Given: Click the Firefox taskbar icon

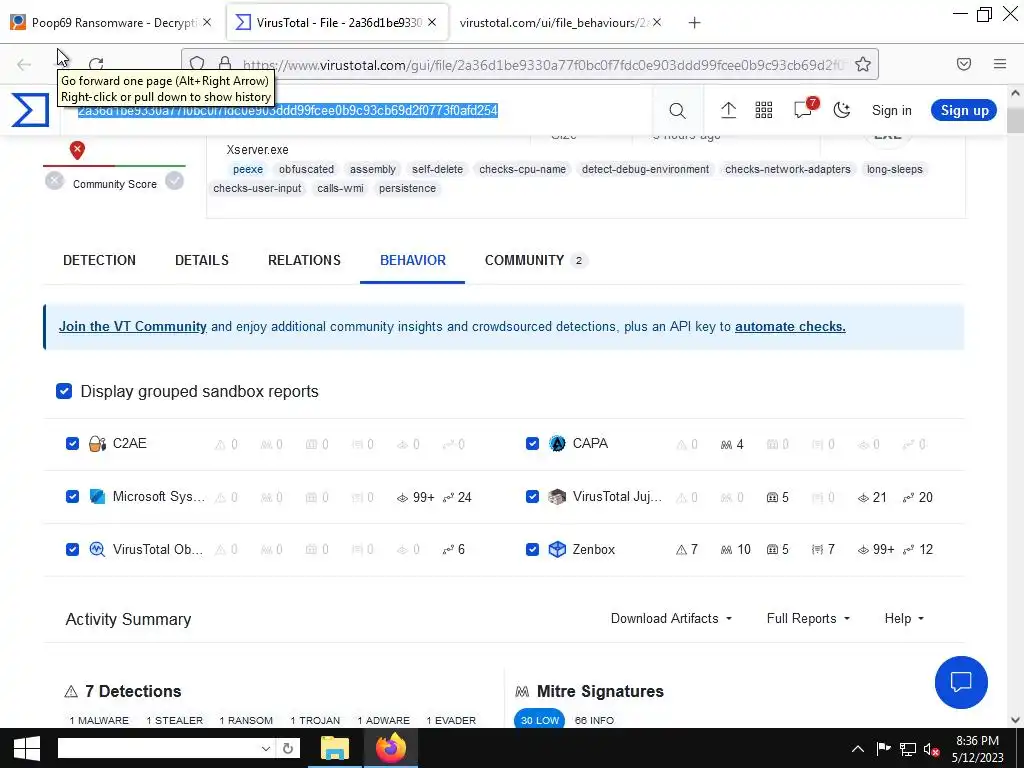Looking at the screenshot, I should (x=391, y=748).
